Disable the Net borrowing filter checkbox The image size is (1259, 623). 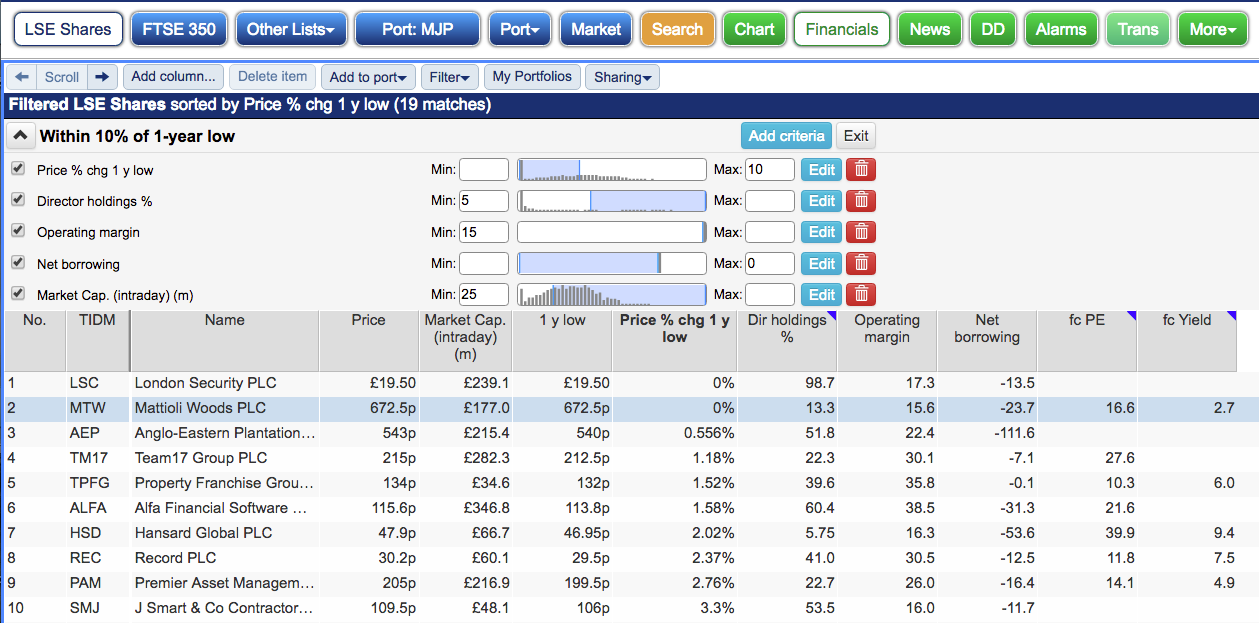17,263
